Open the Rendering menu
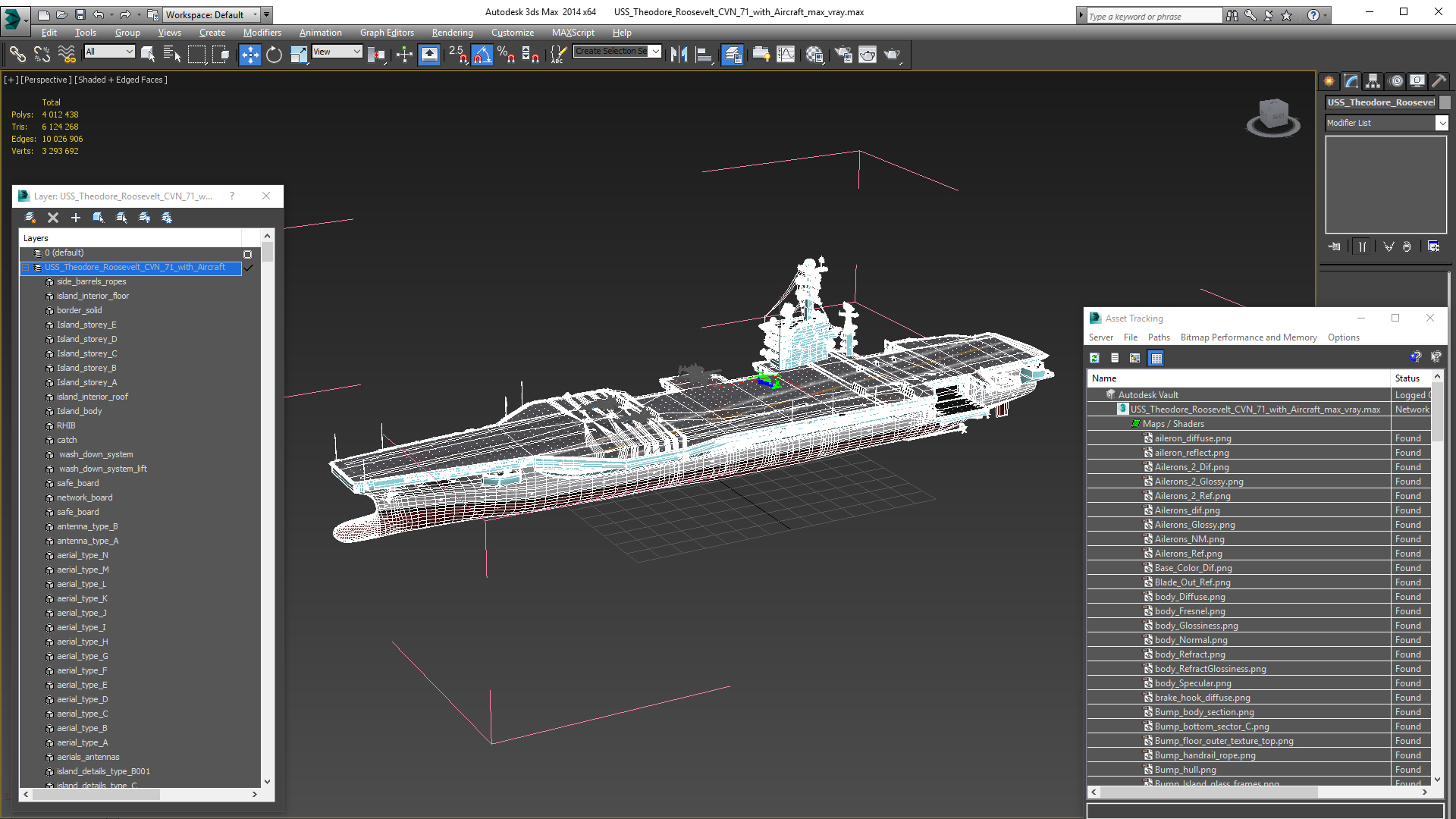1456x819 pixels. [x=452, y=33]
